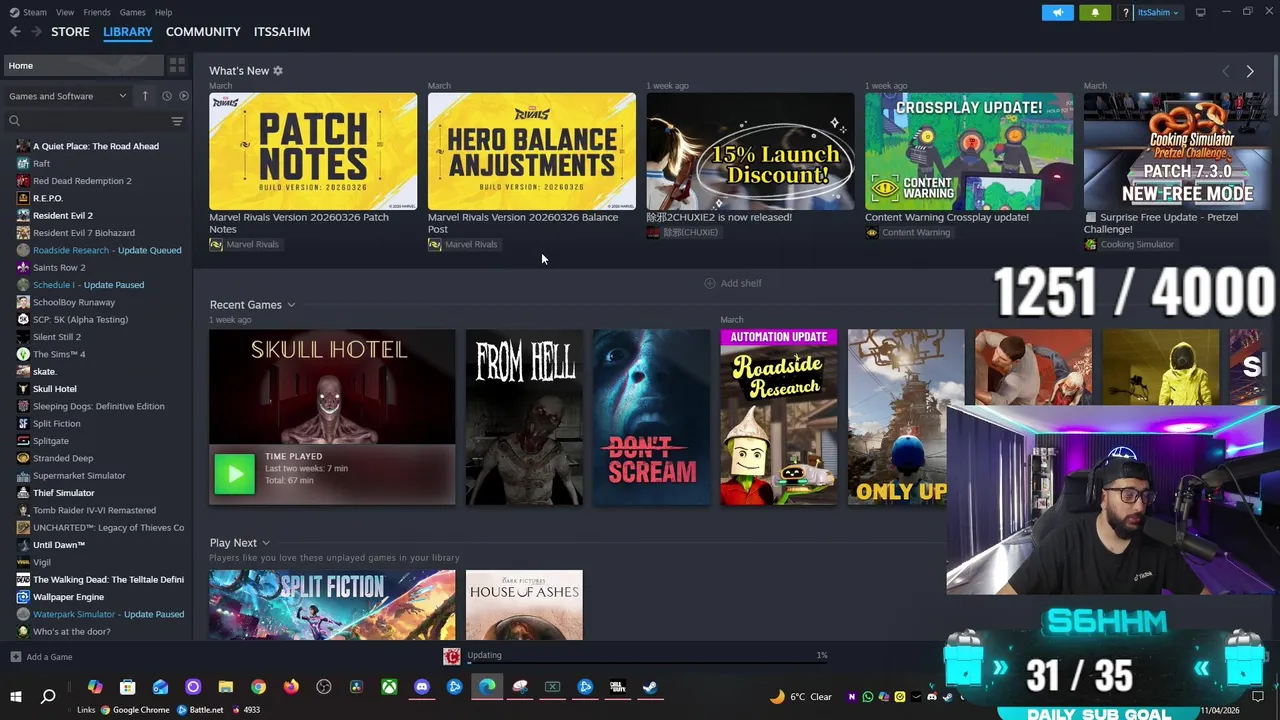This screenshot has width=1280, height=720.
Task: Select Schedule I Update Paused entry
Action: pos(88,285)
